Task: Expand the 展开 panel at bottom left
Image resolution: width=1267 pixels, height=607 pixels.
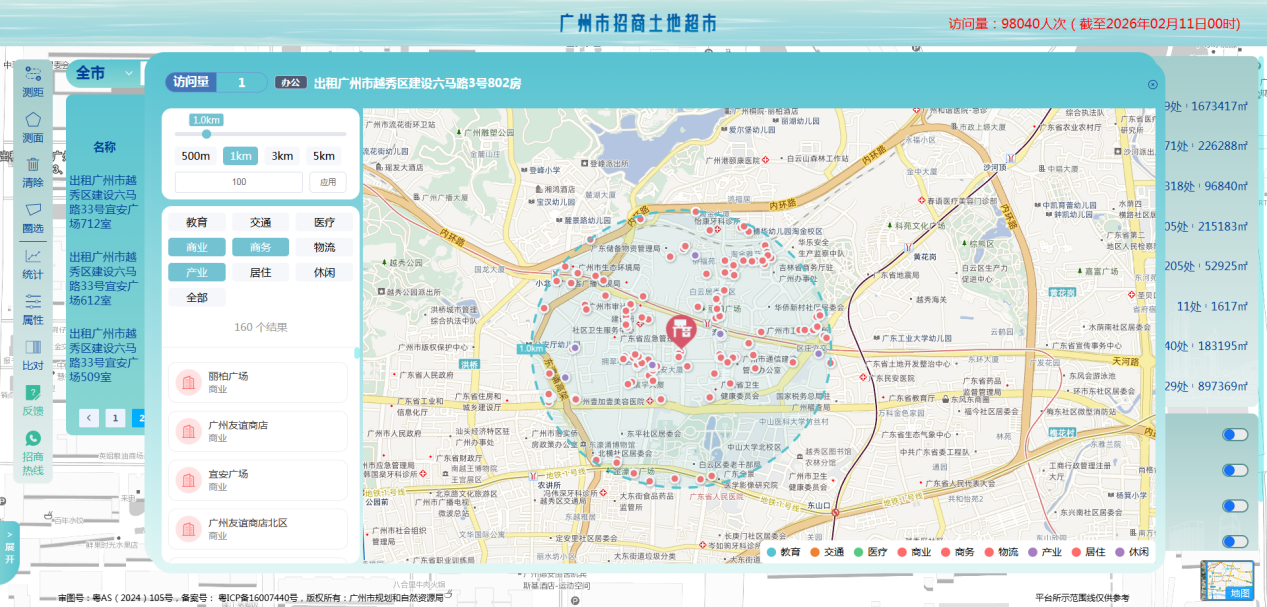Action: click(x=9, y=547)
